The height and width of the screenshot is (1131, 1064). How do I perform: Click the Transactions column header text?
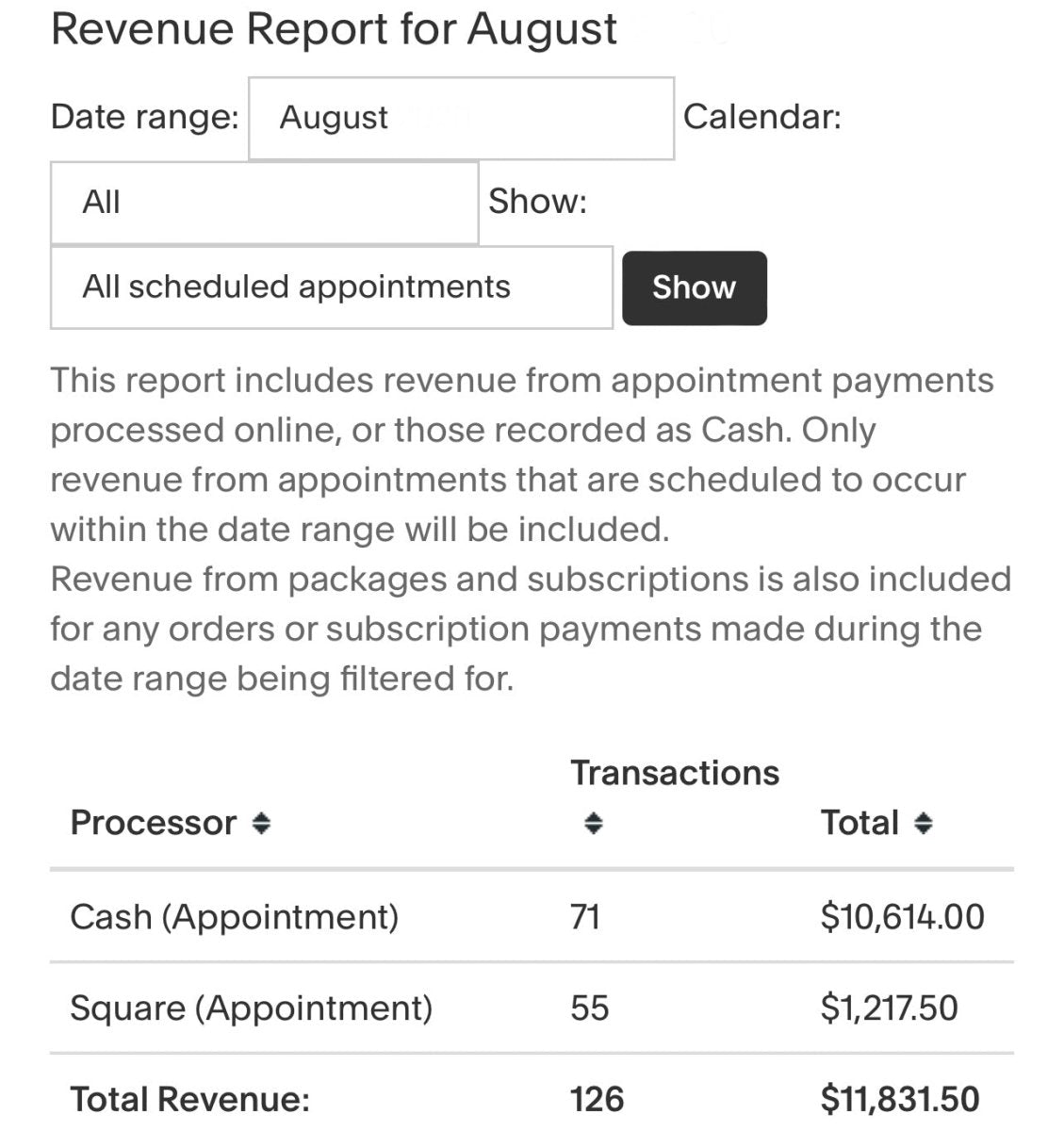[x=675, y=773]
